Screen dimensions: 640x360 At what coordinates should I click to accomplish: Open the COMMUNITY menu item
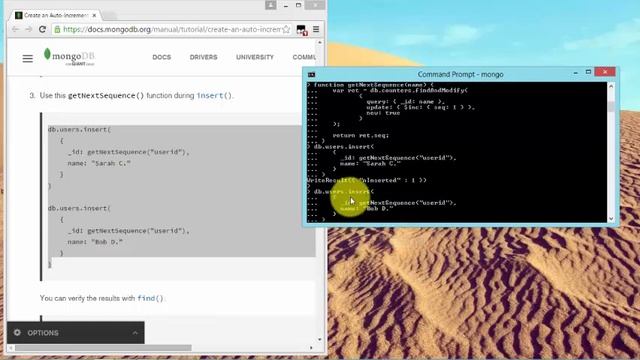tap(304, 57)
